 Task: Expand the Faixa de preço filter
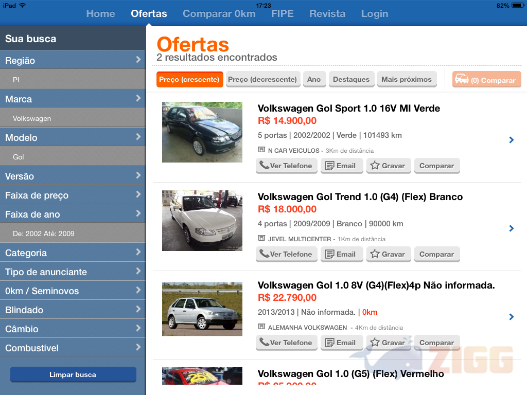click(73, 195)
